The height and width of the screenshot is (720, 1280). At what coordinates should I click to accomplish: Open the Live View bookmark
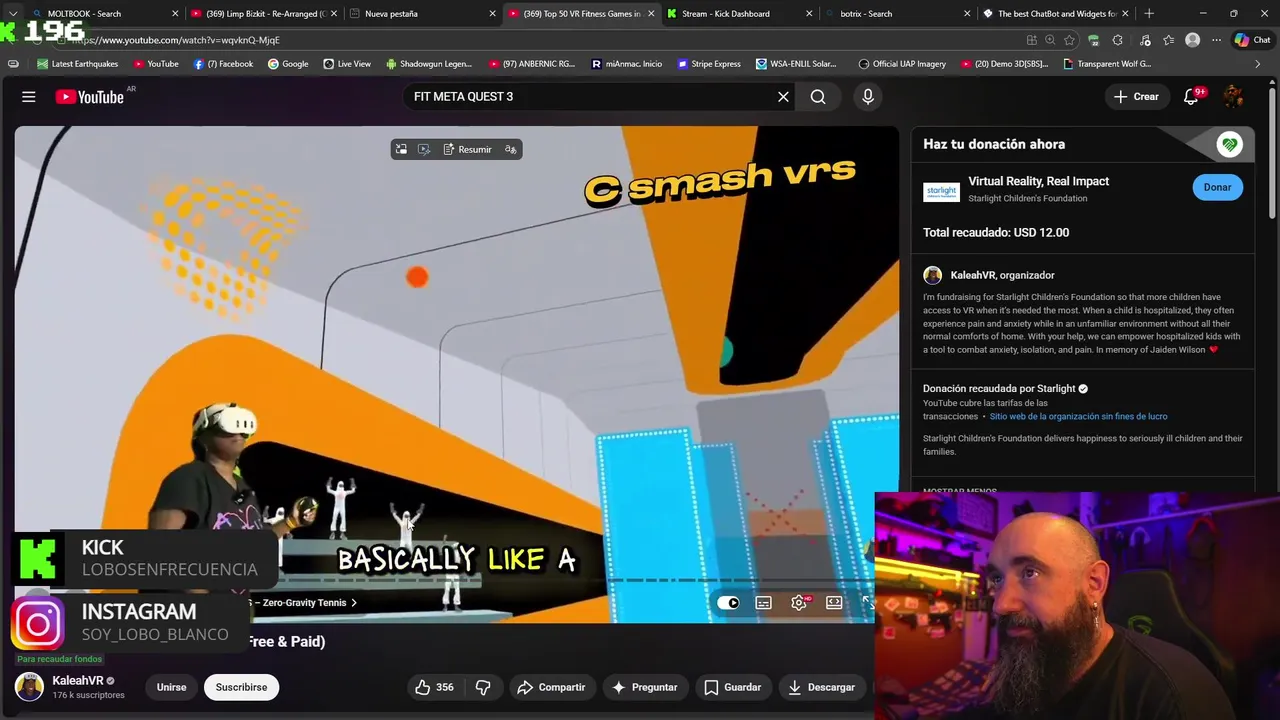347,64
